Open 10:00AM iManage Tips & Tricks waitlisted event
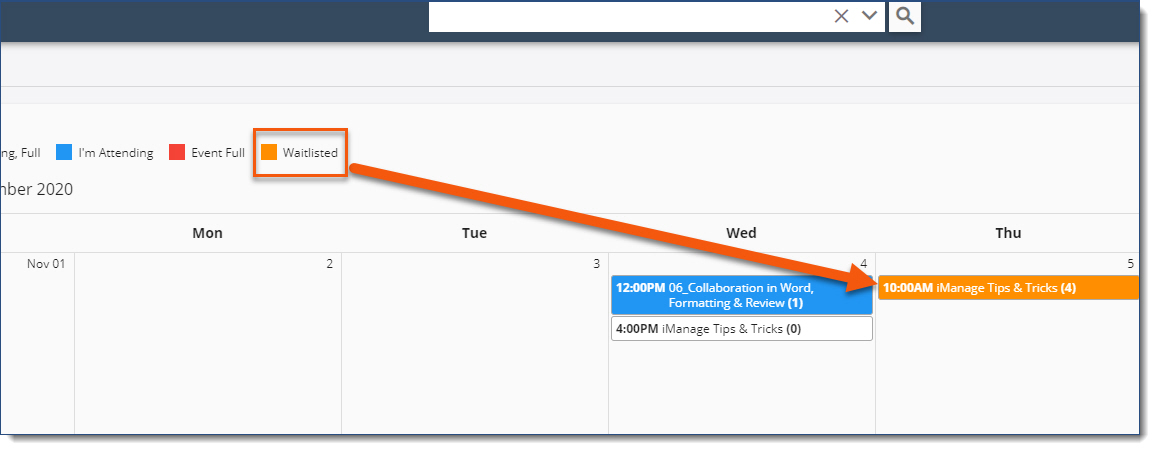This screenshot has width=1155, height=450. (x=1008, y=288)
